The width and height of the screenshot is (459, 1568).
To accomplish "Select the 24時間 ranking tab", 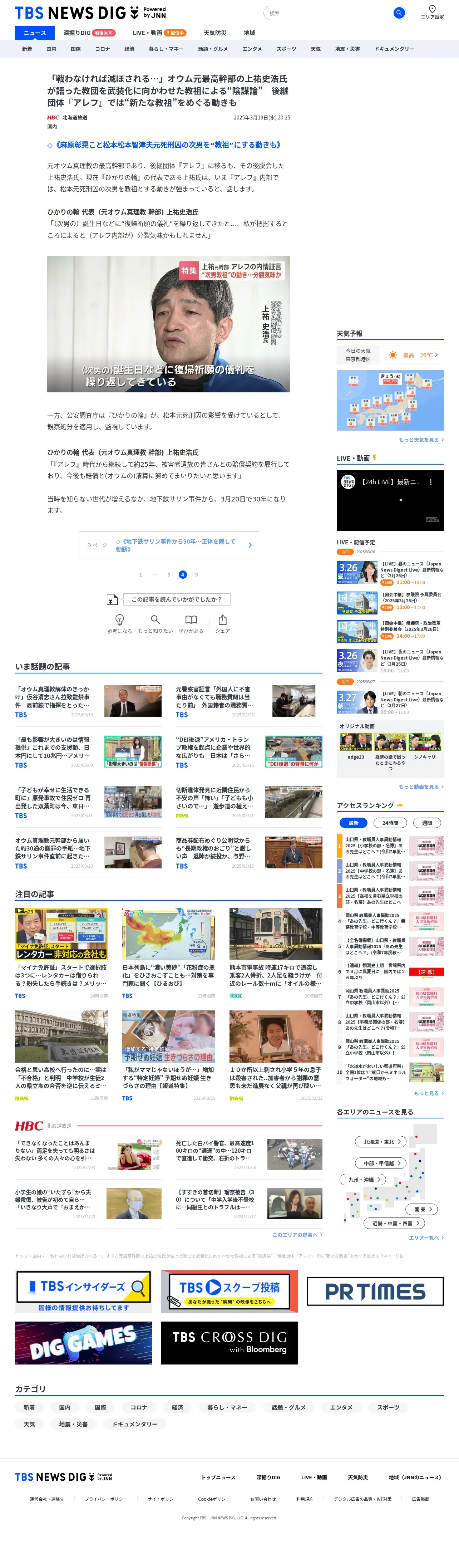I will [x=390, y=822].
